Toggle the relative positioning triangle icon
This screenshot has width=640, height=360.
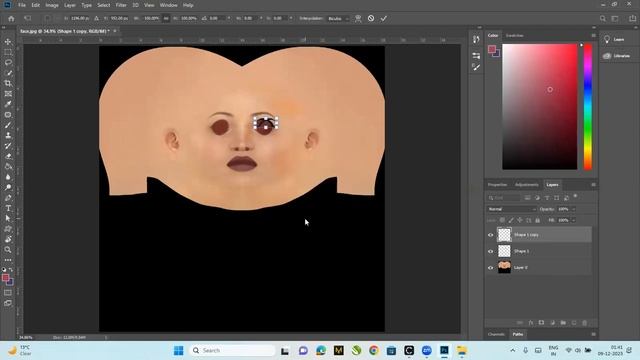point(96,18)
